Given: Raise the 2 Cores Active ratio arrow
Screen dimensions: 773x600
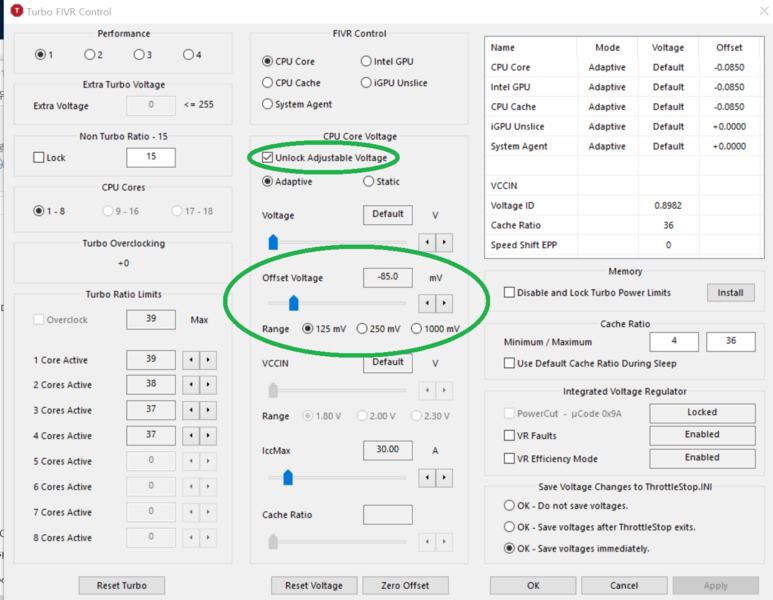Looking at the screenshot, I should tap(208, 385).
